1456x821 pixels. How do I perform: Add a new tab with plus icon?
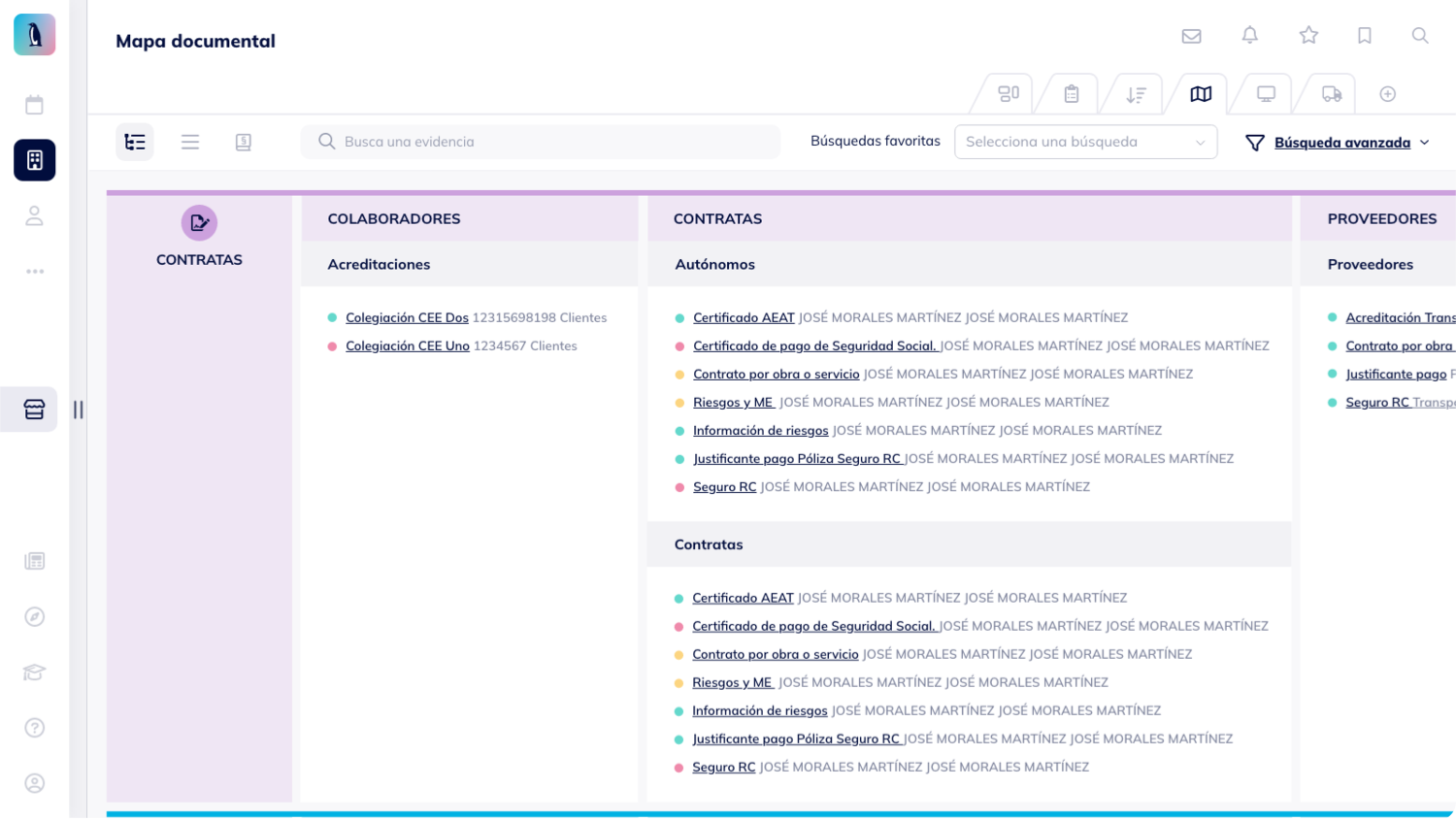tap(1388, 94)
